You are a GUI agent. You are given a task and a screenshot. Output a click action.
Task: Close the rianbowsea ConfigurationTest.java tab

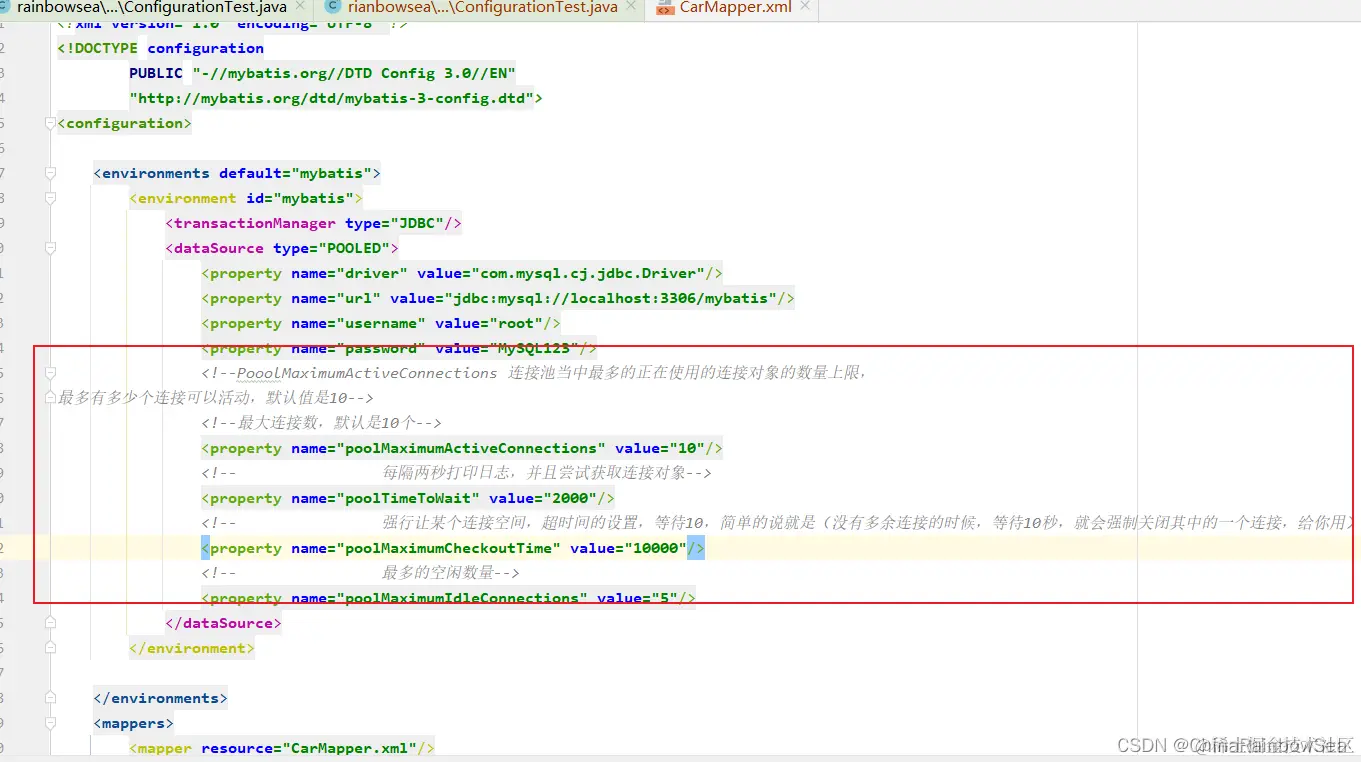pyautogui.click(x=632, y=8)
